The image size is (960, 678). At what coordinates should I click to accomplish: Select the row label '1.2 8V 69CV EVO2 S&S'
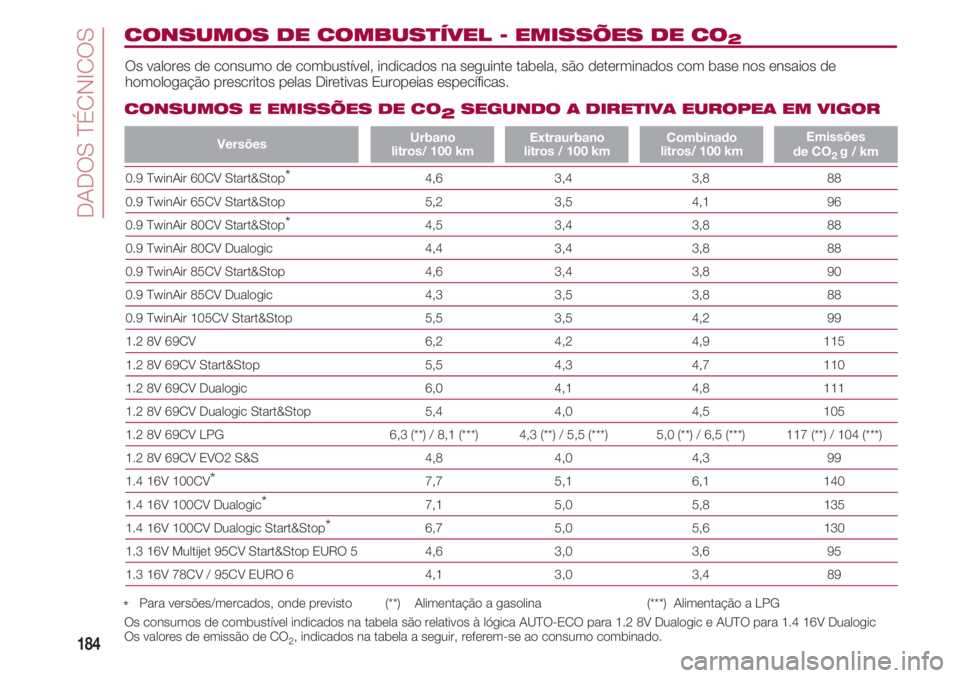pos(192,458)
